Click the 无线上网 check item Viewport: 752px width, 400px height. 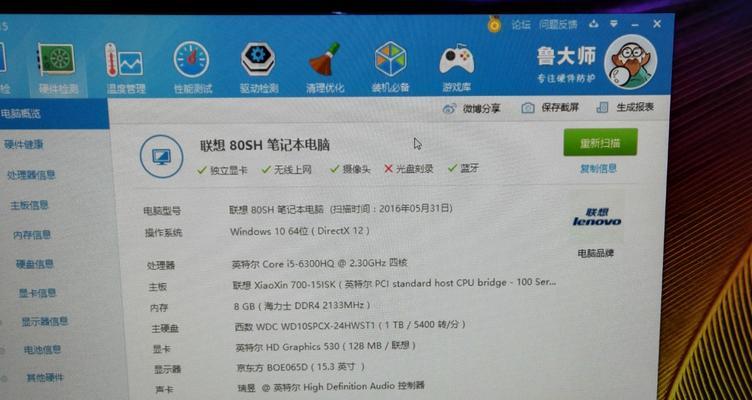[x=287, y=169]
